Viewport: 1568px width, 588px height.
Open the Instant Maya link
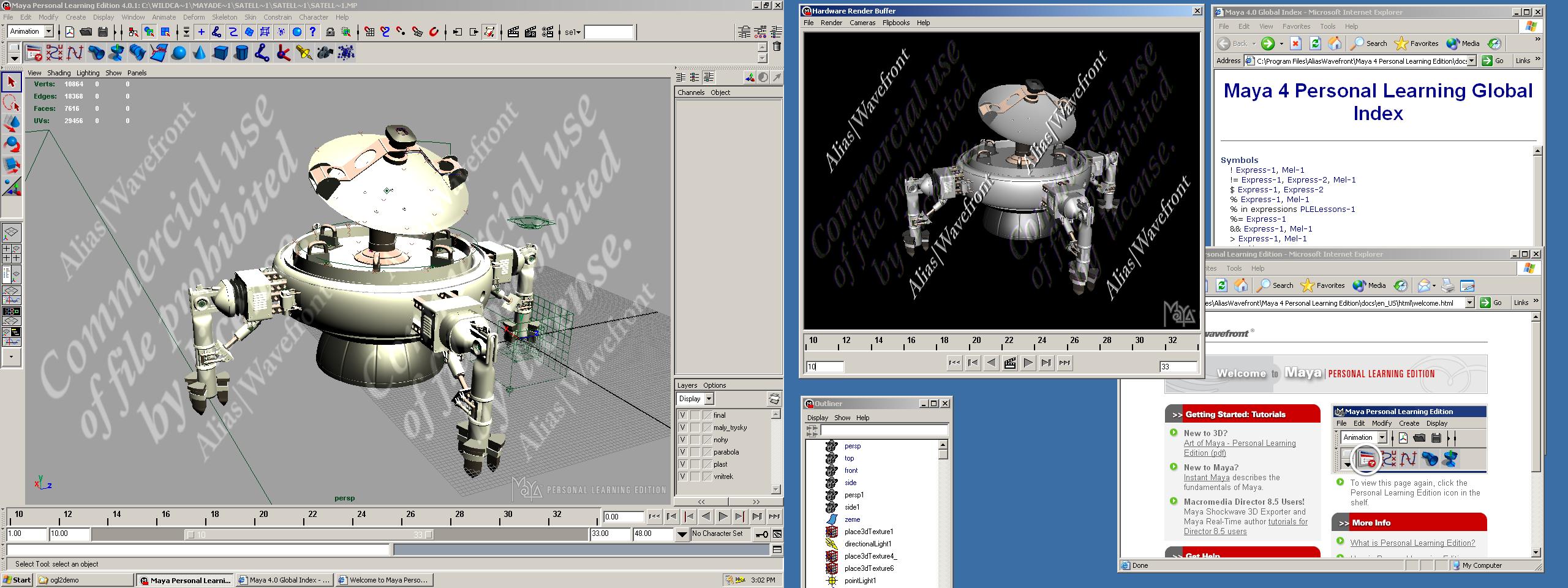(1207, 478)
